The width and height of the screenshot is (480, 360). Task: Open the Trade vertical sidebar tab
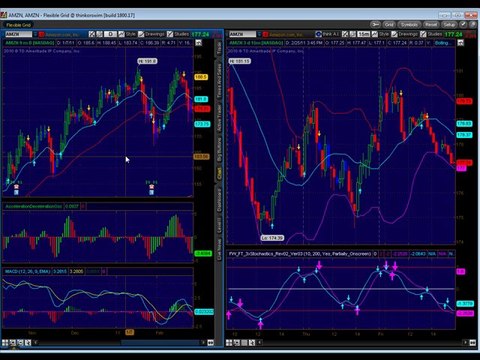tap(219, 48)
